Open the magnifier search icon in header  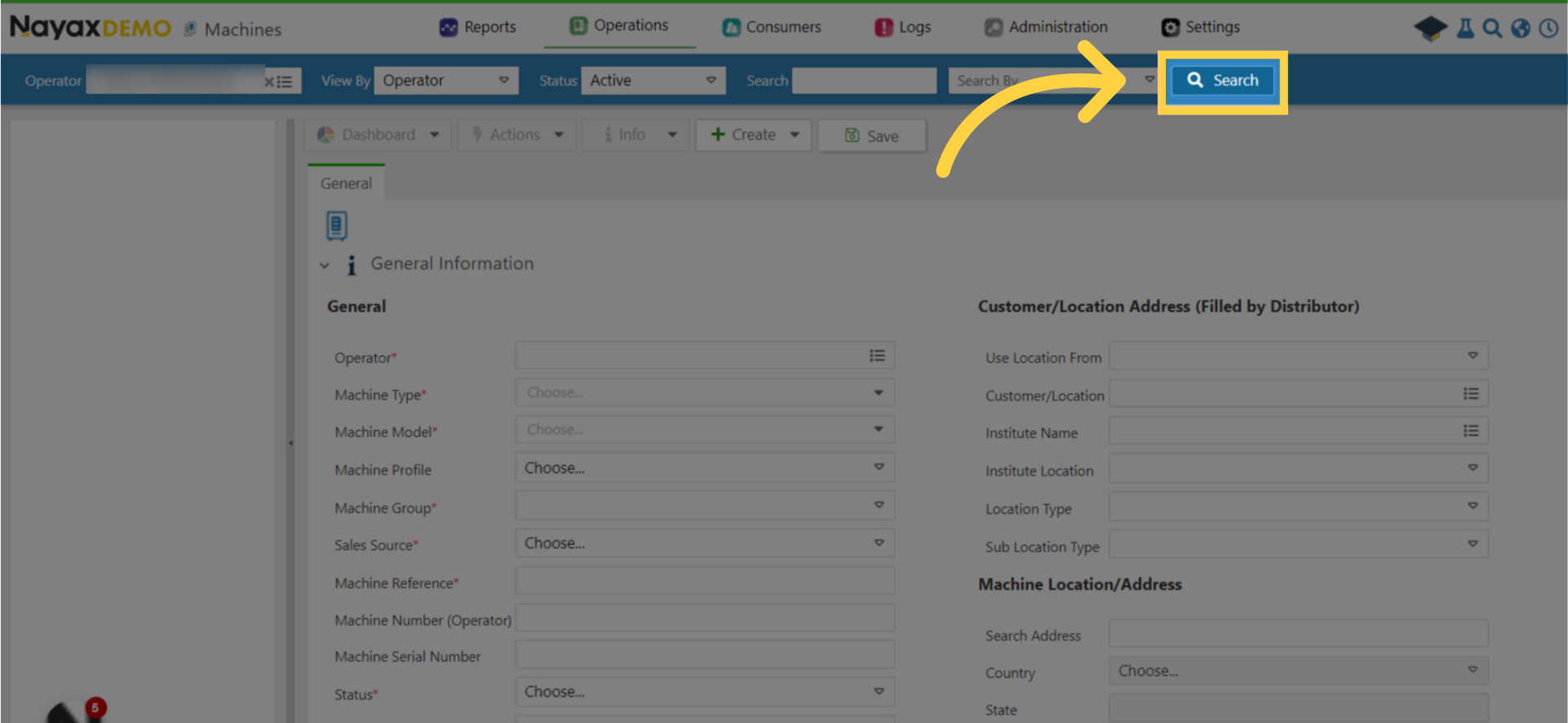pyautogui.click(x=1492, y=29)
